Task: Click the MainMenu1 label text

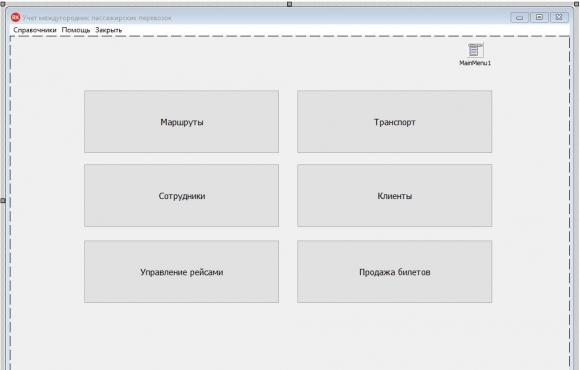Action: pyautogui.click(x=475, y=63)
